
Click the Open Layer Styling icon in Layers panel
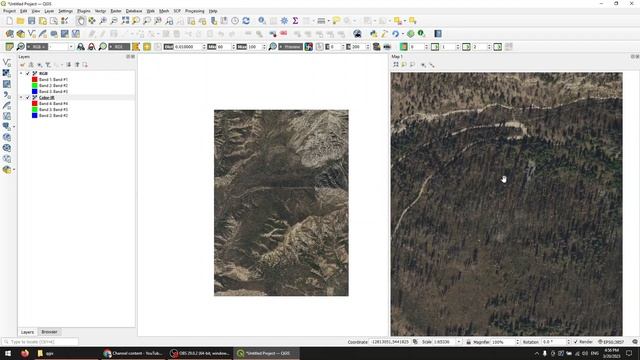(x=22, y=64)
